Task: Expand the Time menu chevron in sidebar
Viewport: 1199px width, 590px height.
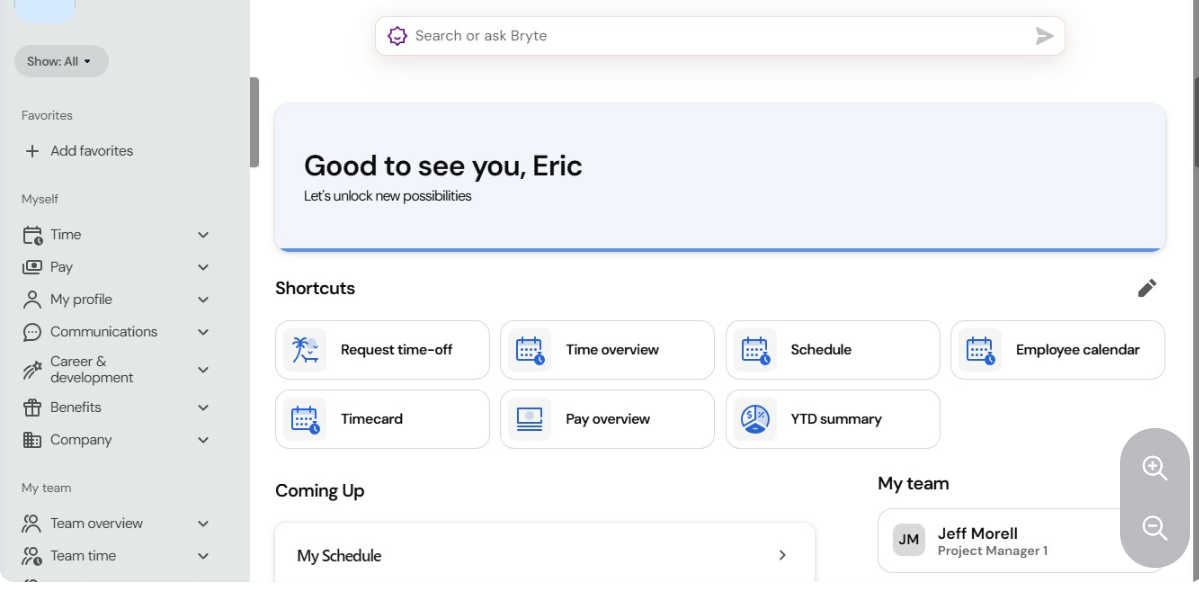Action: coord(203,235)
